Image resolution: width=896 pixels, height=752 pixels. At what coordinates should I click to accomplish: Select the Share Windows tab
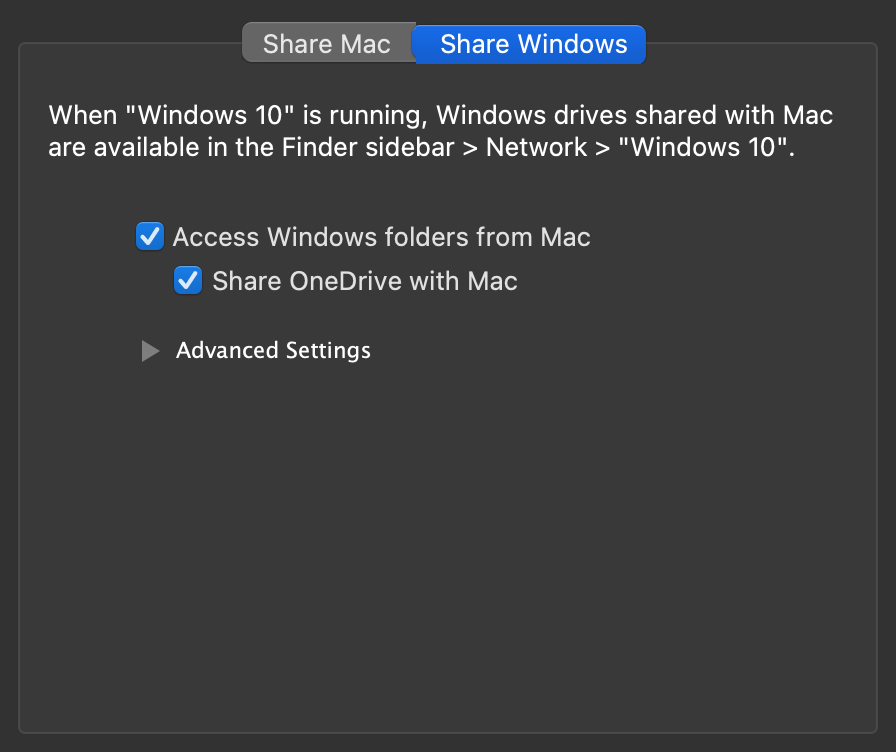[x=533, y=45]
